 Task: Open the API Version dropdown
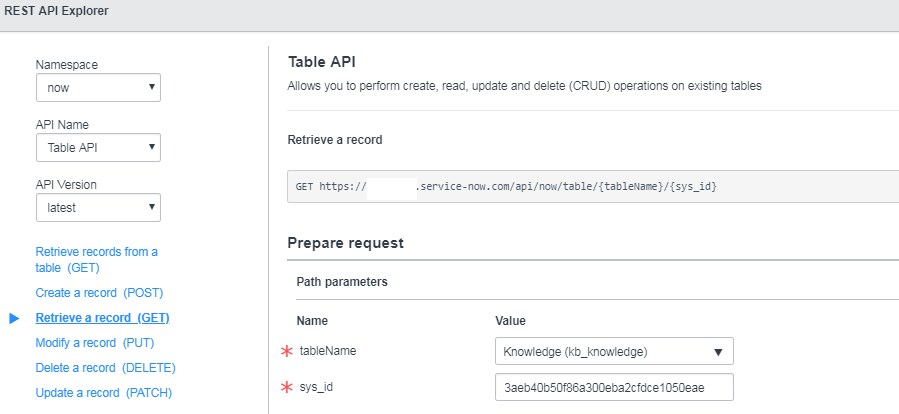click(98, 208)
